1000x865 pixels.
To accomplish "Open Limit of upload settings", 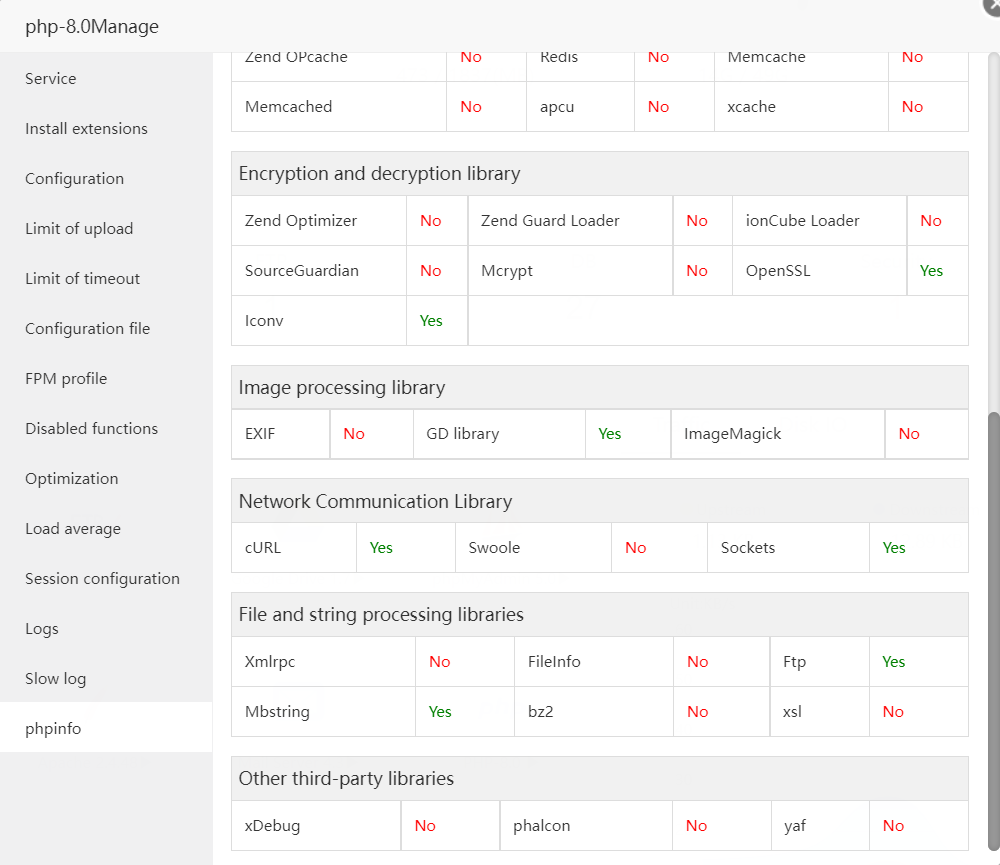I will [79, 229].
